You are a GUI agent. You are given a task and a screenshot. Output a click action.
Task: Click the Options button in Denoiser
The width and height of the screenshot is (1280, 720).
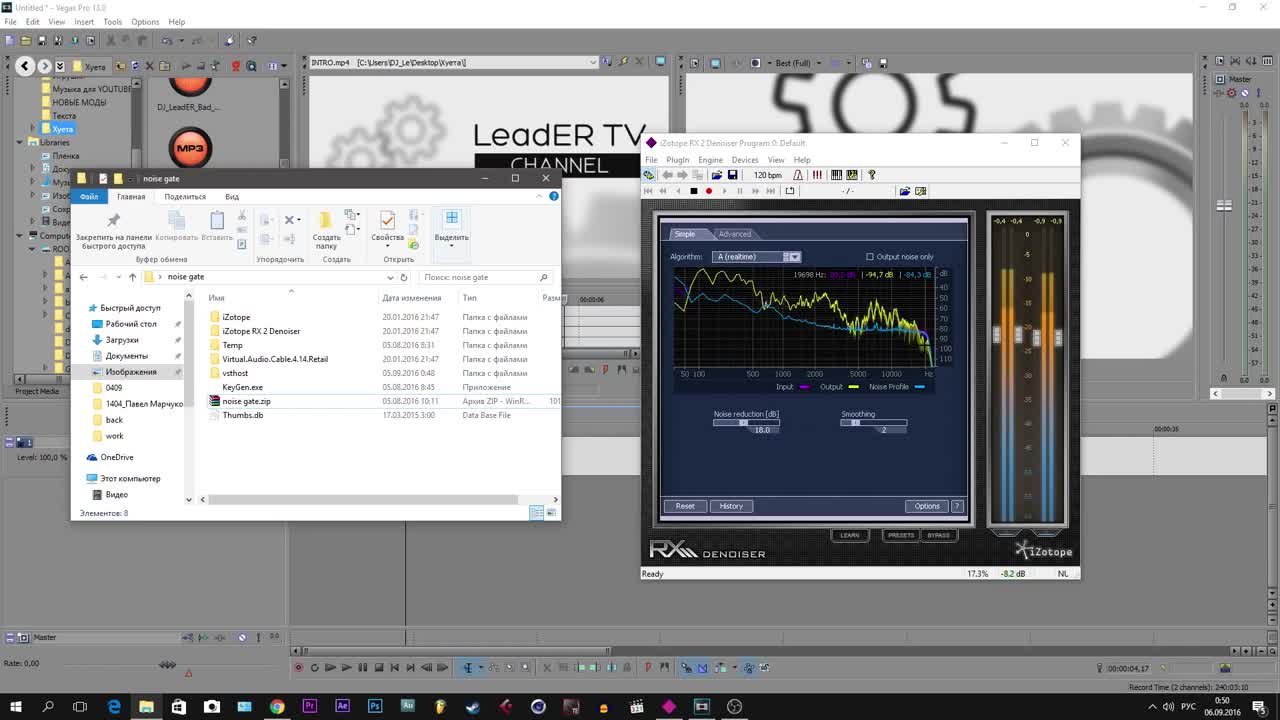pos(927,506)
